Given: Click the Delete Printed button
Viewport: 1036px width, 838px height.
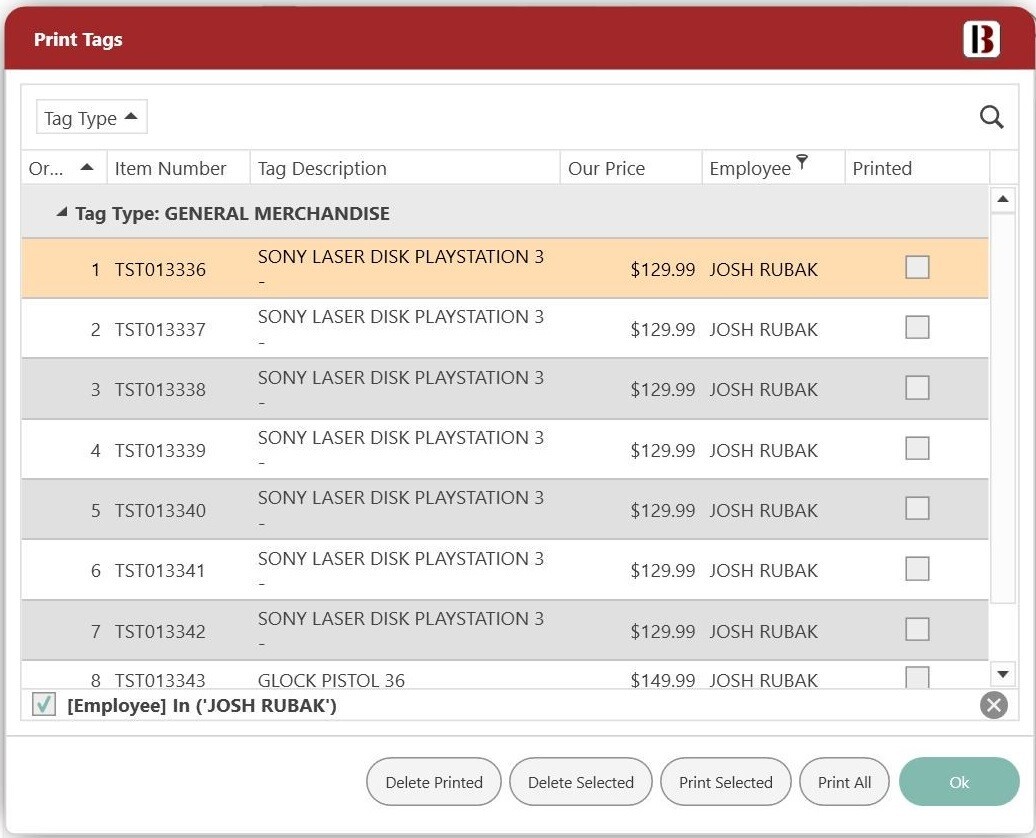Looking at the screenshot, I should coord(434,782).
